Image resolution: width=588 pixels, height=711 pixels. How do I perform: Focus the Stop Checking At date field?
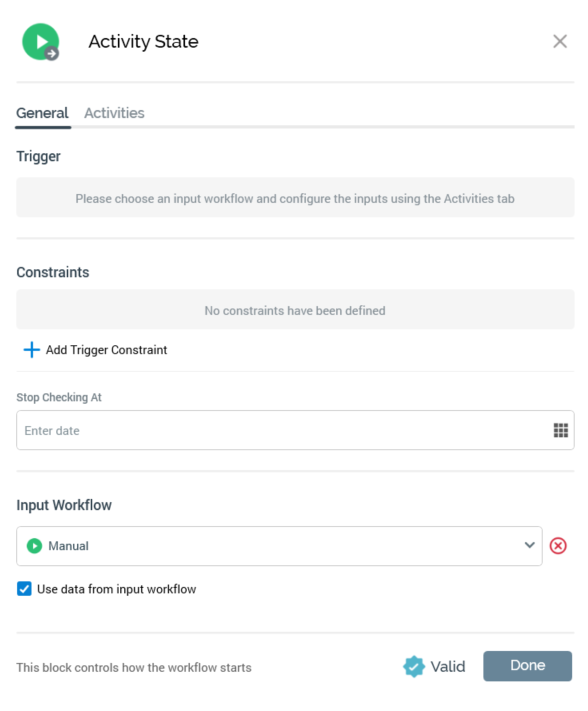[295, 430]
